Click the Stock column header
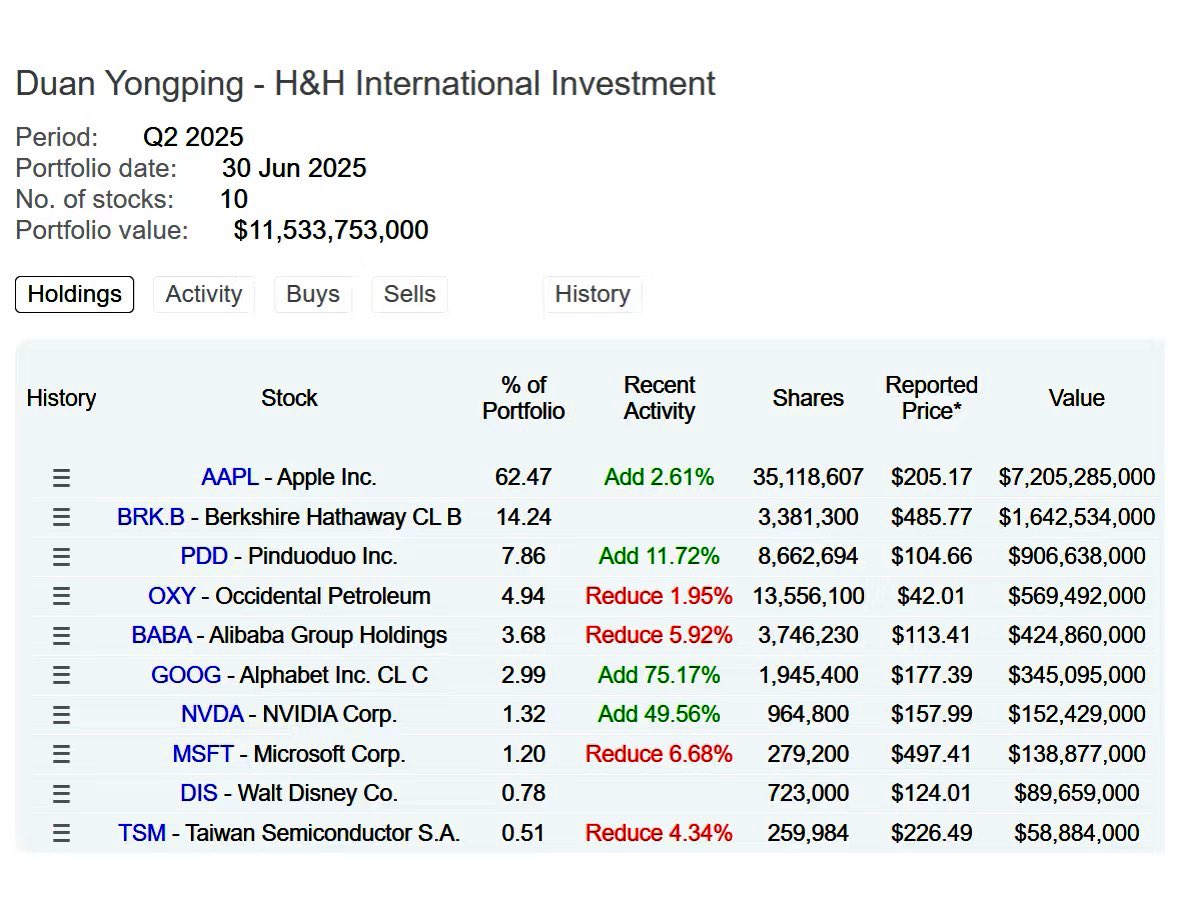Viewport: 1178px width, 914px height. (x=289, y=398)
